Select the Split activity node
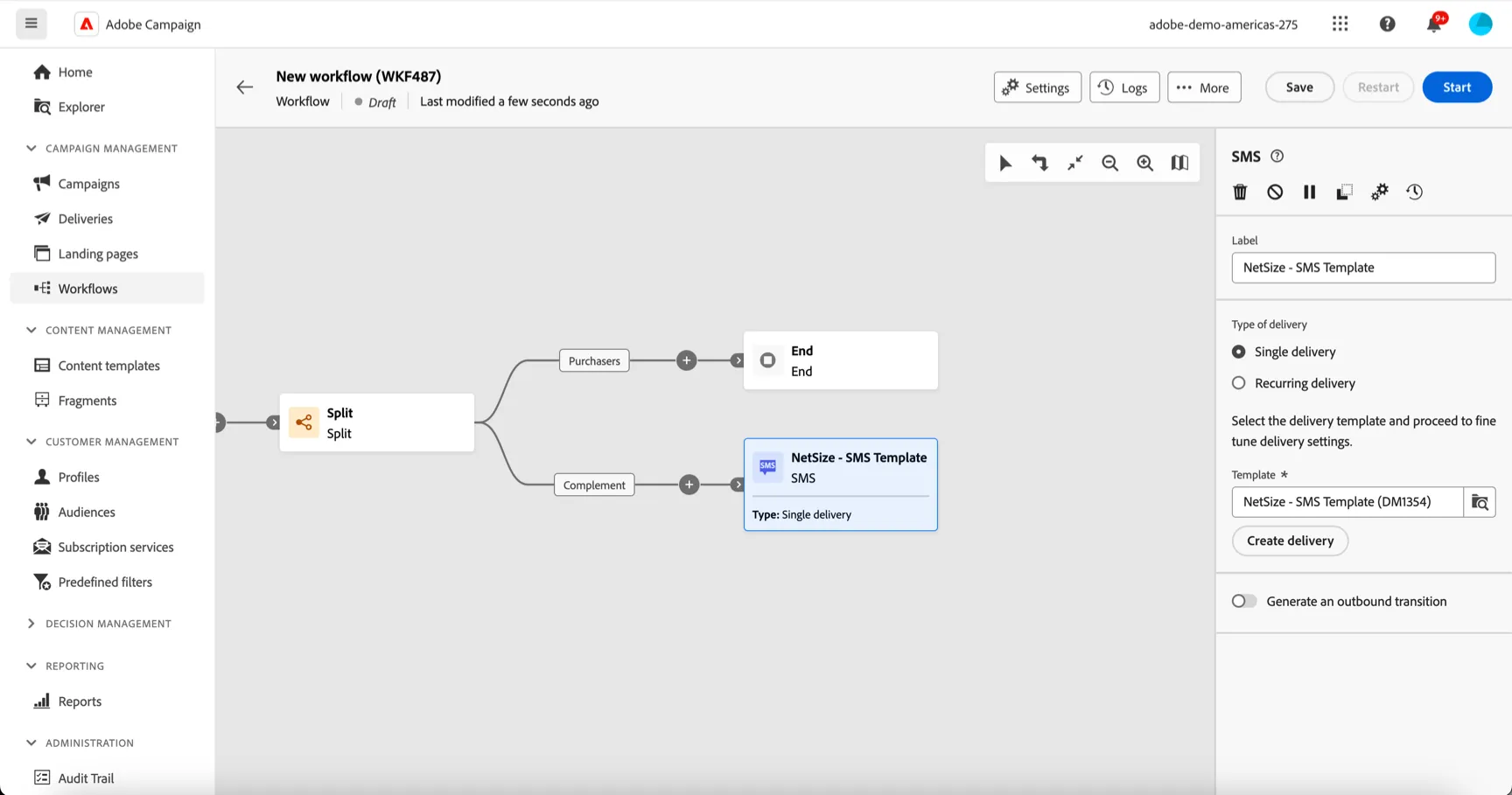This screenshot has height=795, width=1512. click(x=377, y=422)
